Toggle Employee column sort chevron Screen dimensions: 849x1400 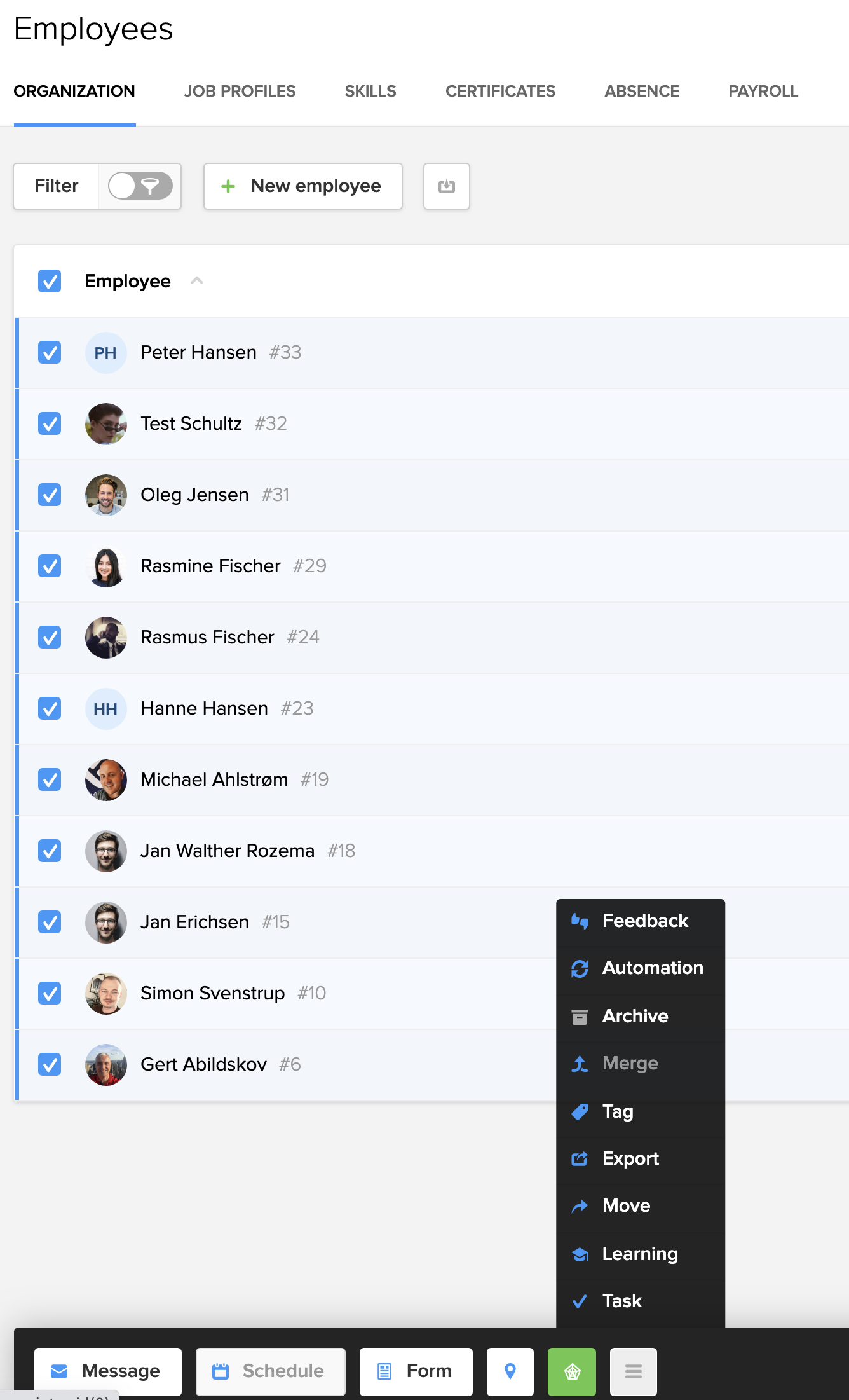coord(197,281)
